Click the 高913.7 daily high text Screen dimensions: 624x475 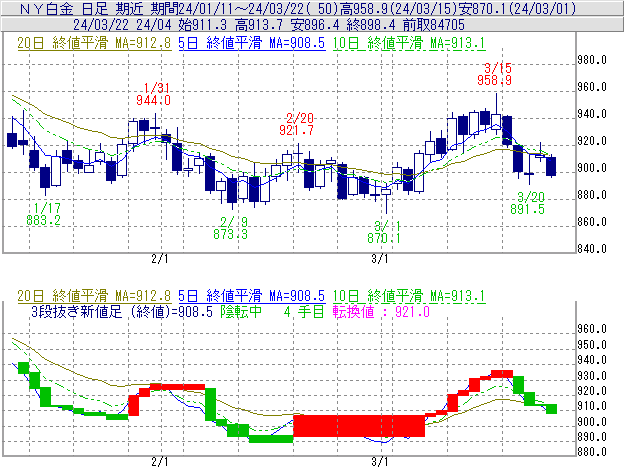tap(259, 25)
